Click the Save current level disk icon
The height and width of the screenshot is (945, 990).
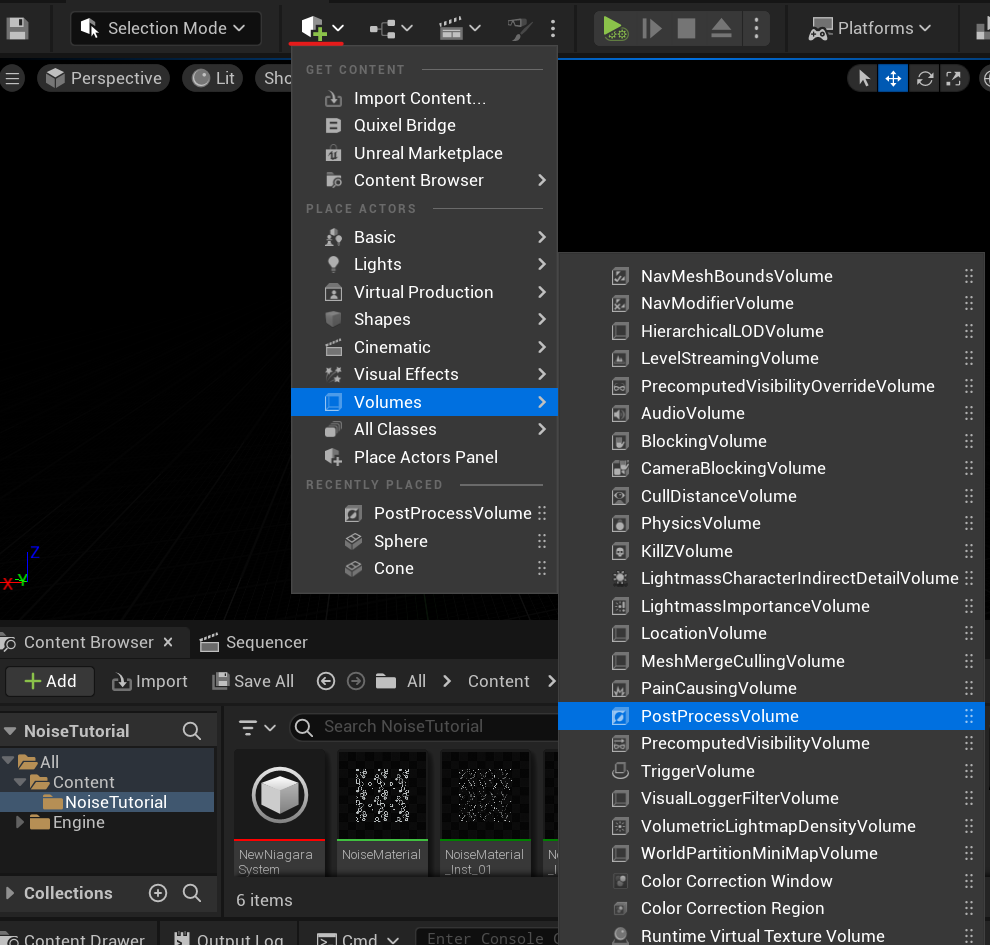pos(16,28)
